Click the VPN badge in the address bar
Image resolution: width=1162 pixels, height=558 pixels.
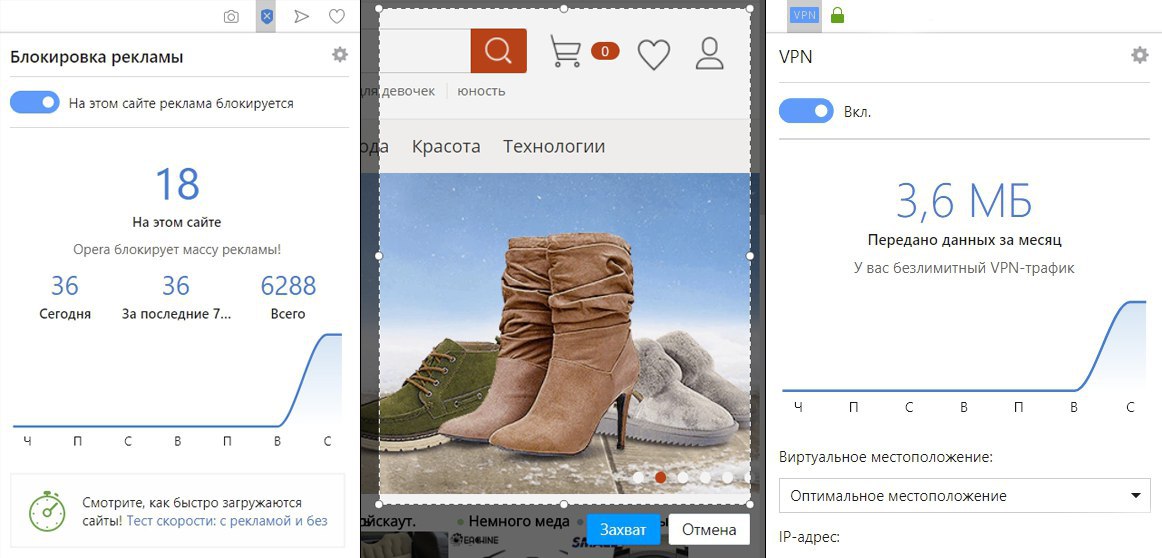(x=805, y=15)
